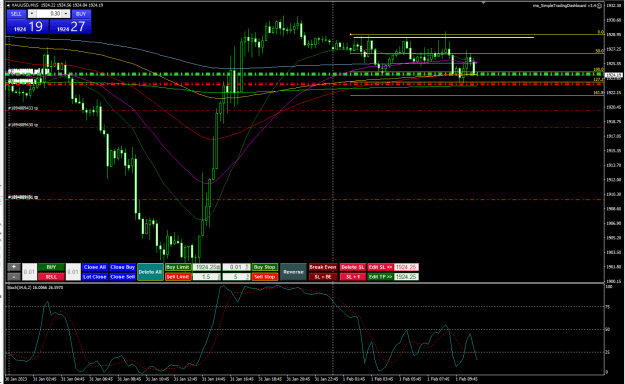Click the smiley icon next to me_SimpleTradingDashboard

click(599, 6)
